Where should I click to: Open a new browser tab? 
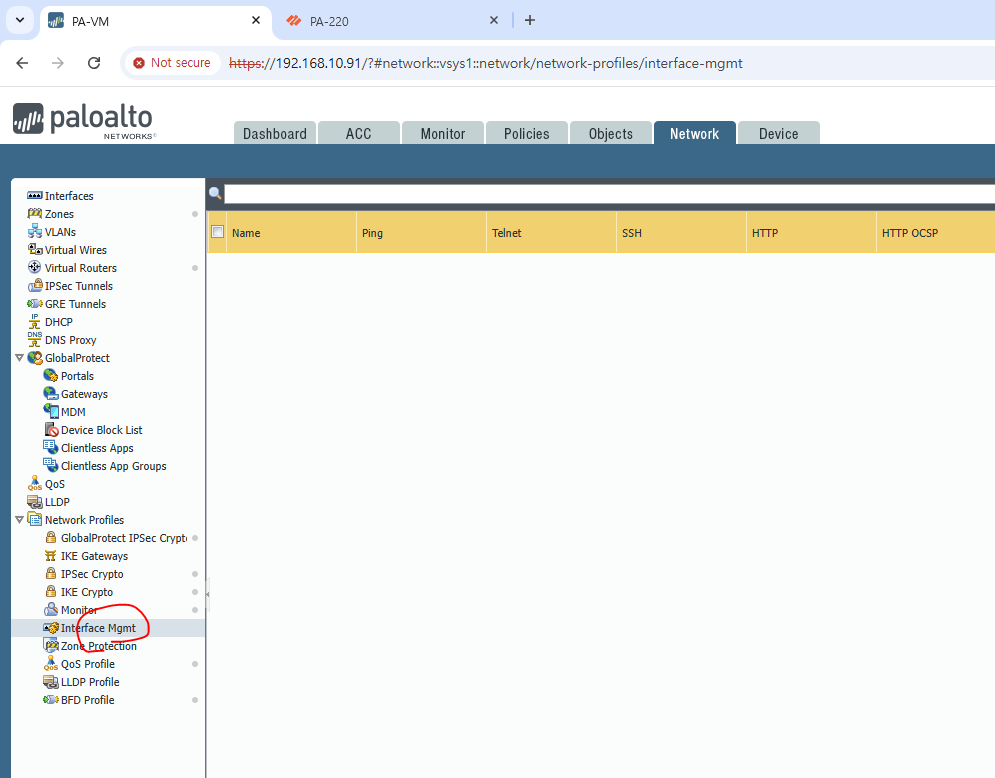coord(530,20)
